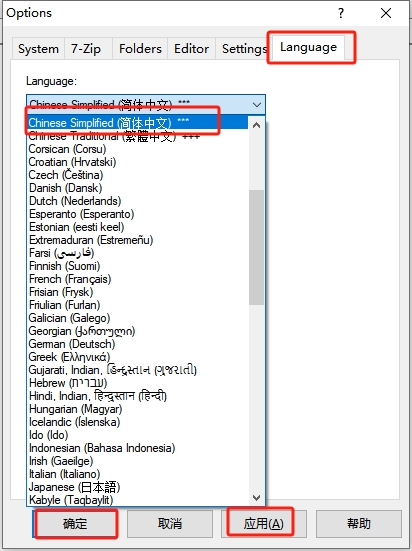Collapse the Language combo box arrow
The width and height of the screenshot is (412, 551).
tap(257, 105)
